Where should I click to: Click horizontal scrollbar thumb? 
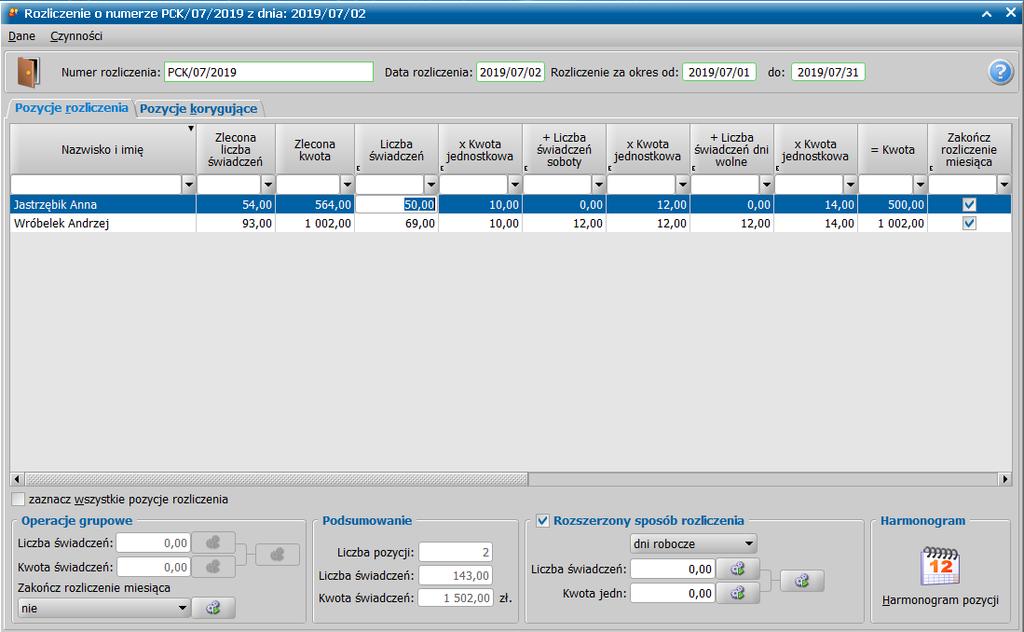pos(276,479)
